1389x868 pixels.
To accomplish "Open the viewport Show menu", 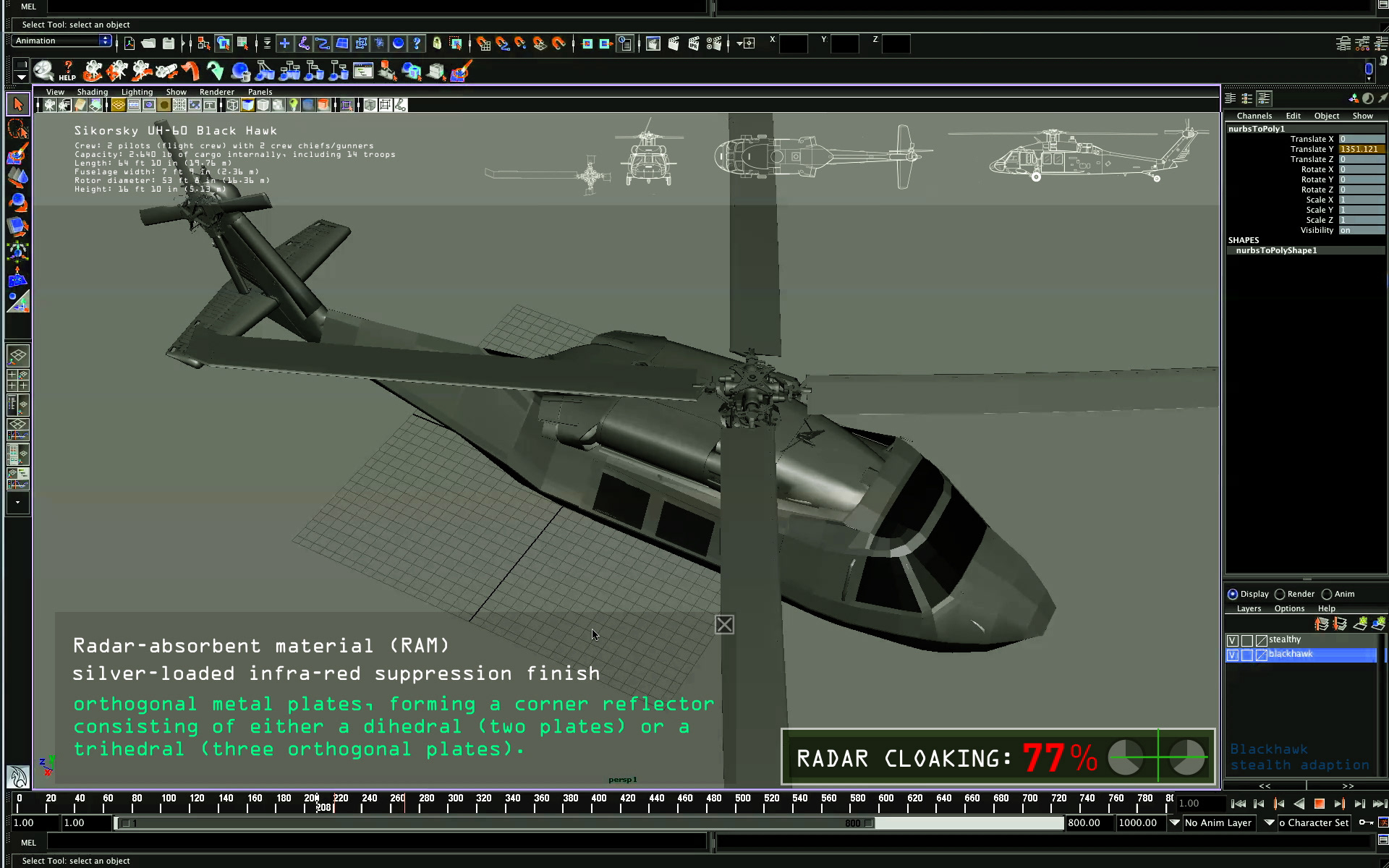I will click(176, 92).
